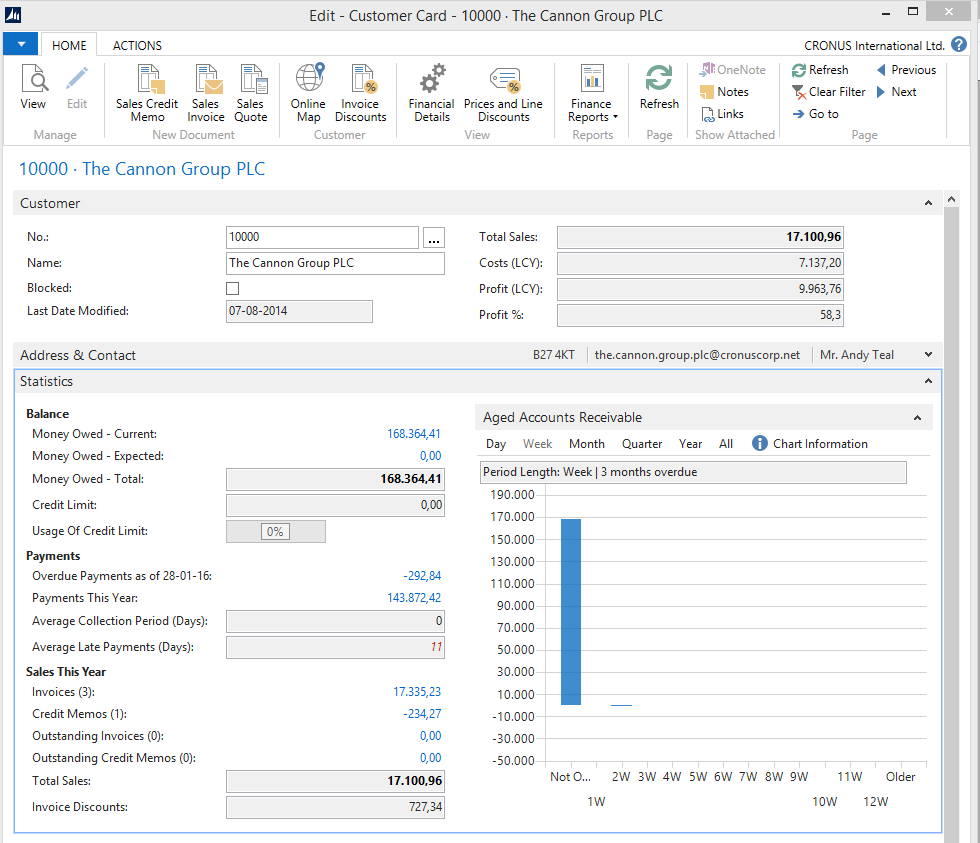Switch to the ACTIONS tab
The height and width of the screenshot is (843, 980).
click(x=136, y=45)
